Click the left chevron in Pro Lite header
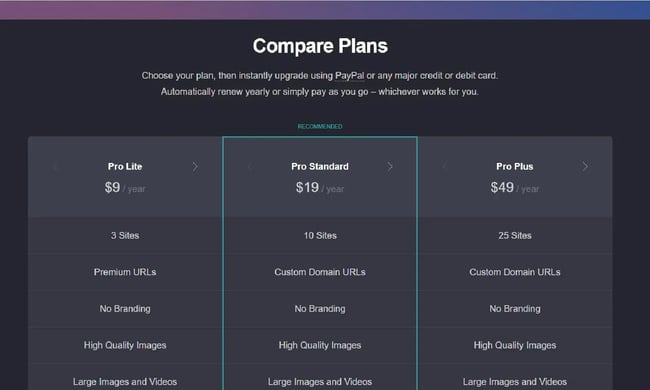 (x=55, y=167)
